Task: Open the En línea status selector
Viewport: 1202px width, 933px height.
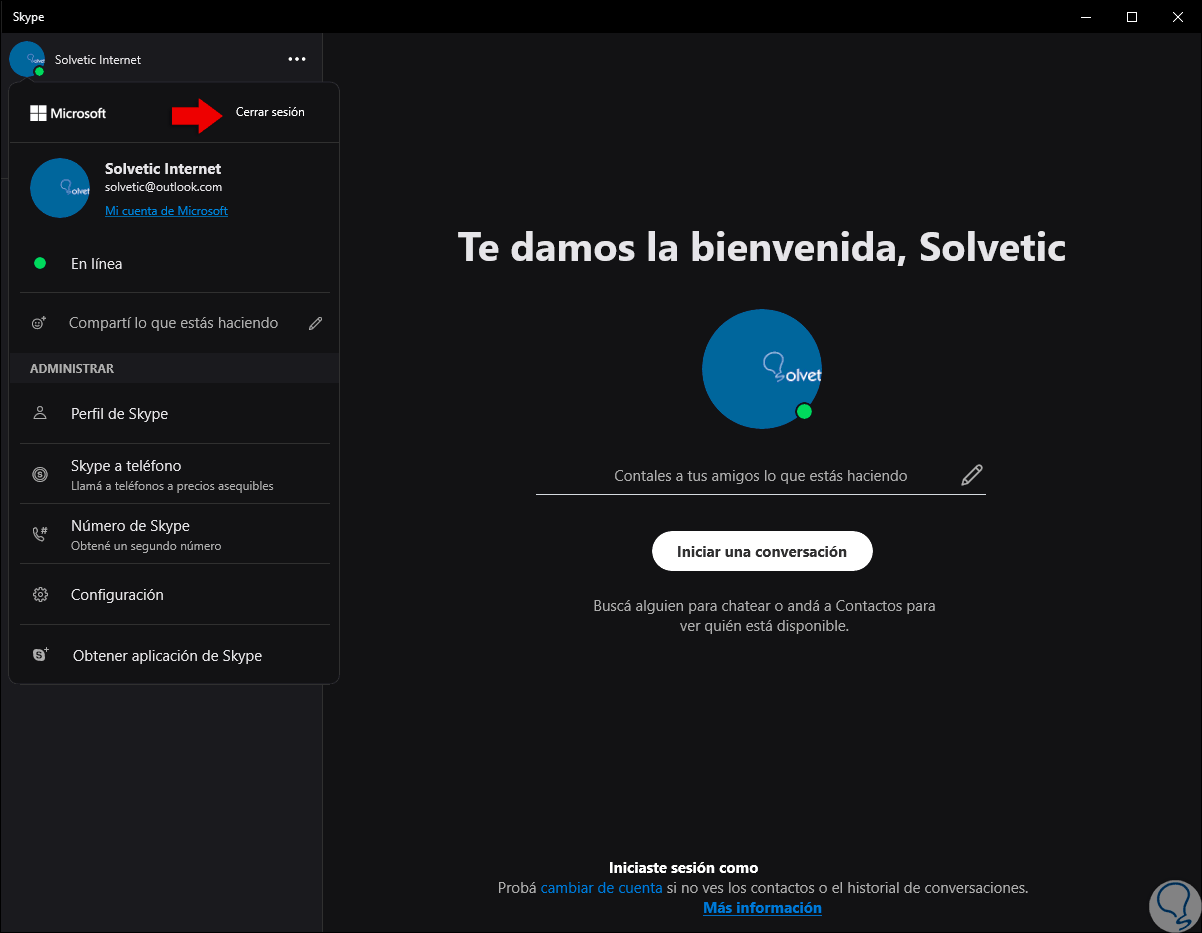Action: (174, 264)
